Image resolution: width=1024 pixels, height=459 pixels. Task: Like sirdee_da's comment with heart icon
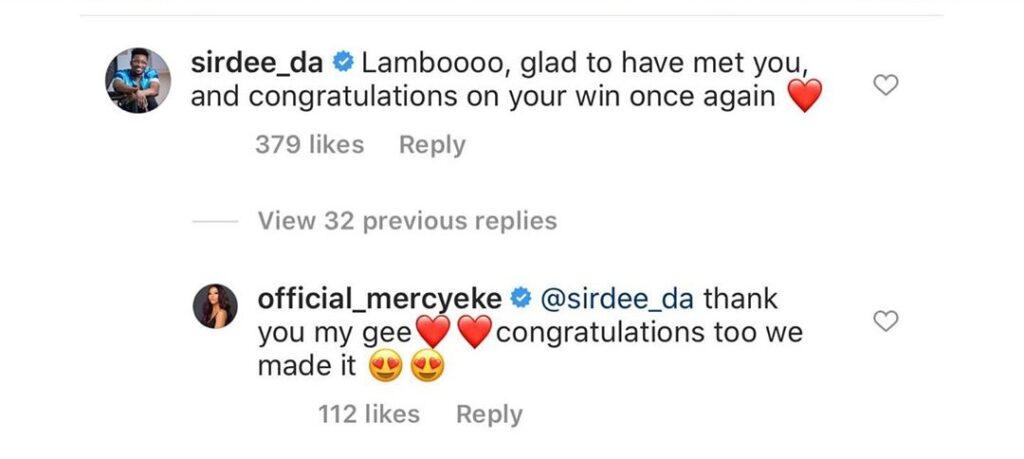886,85
